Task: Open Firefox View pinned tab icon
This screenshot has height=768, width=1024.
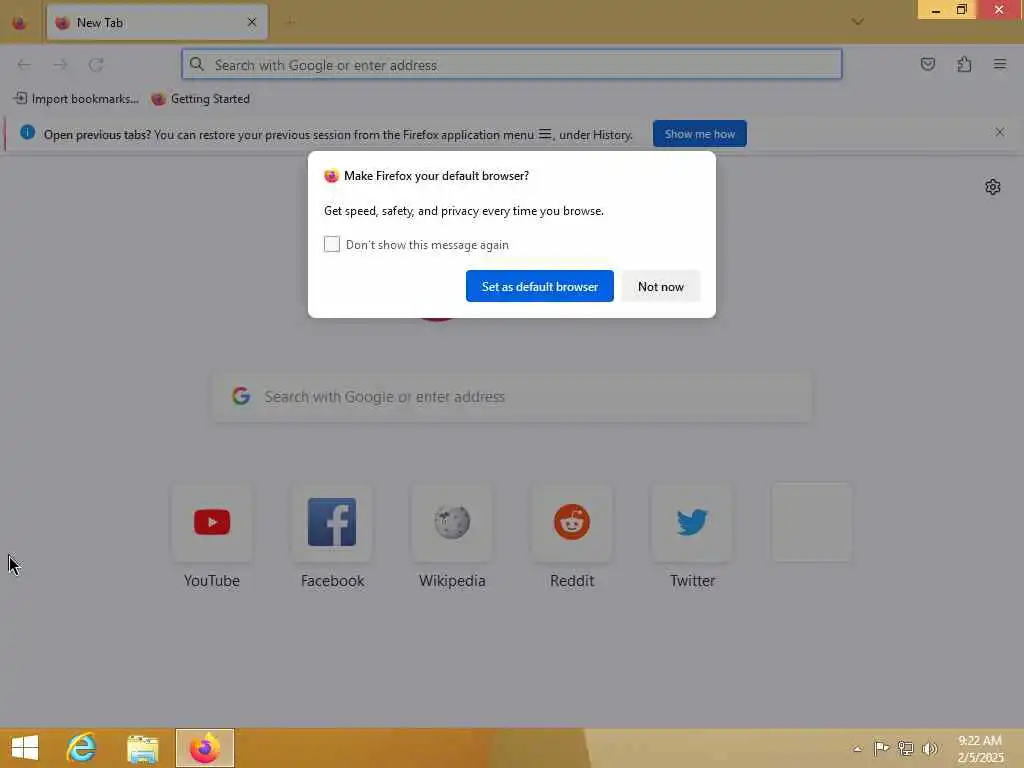Action: click(x=19, y=23)
